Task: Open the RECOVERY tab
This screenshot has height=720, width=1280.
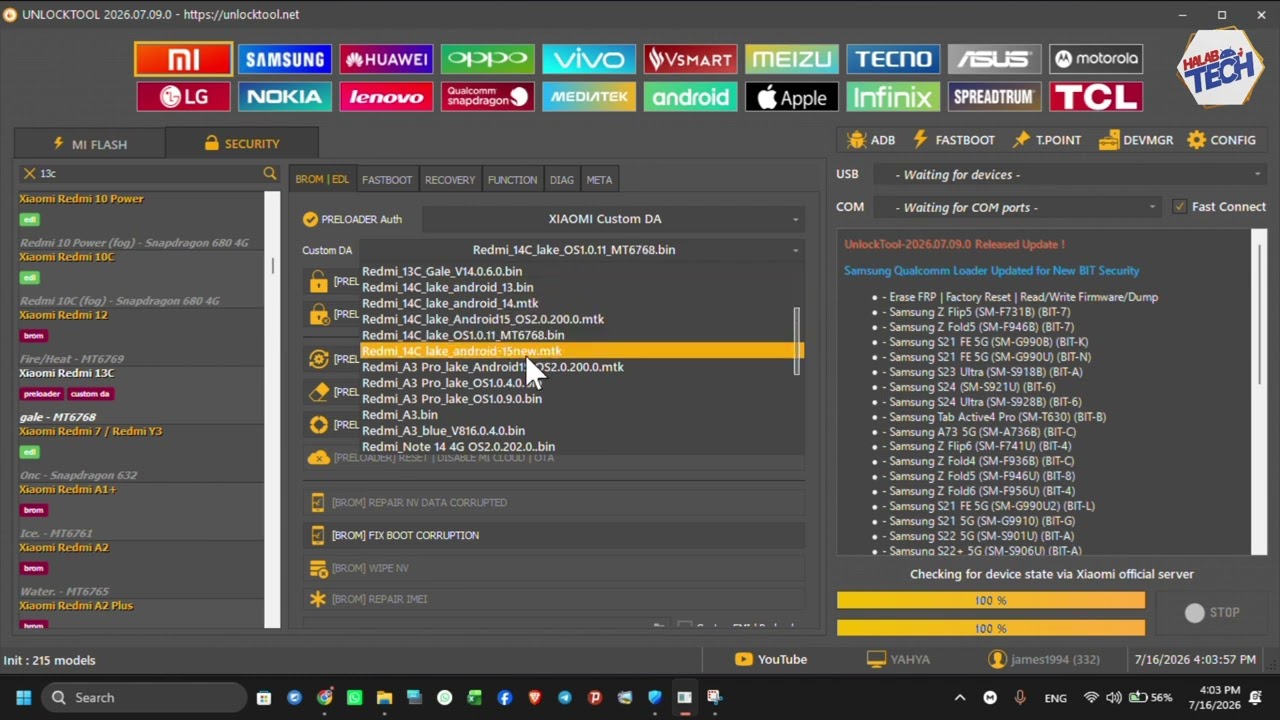Action: [450, 180]
